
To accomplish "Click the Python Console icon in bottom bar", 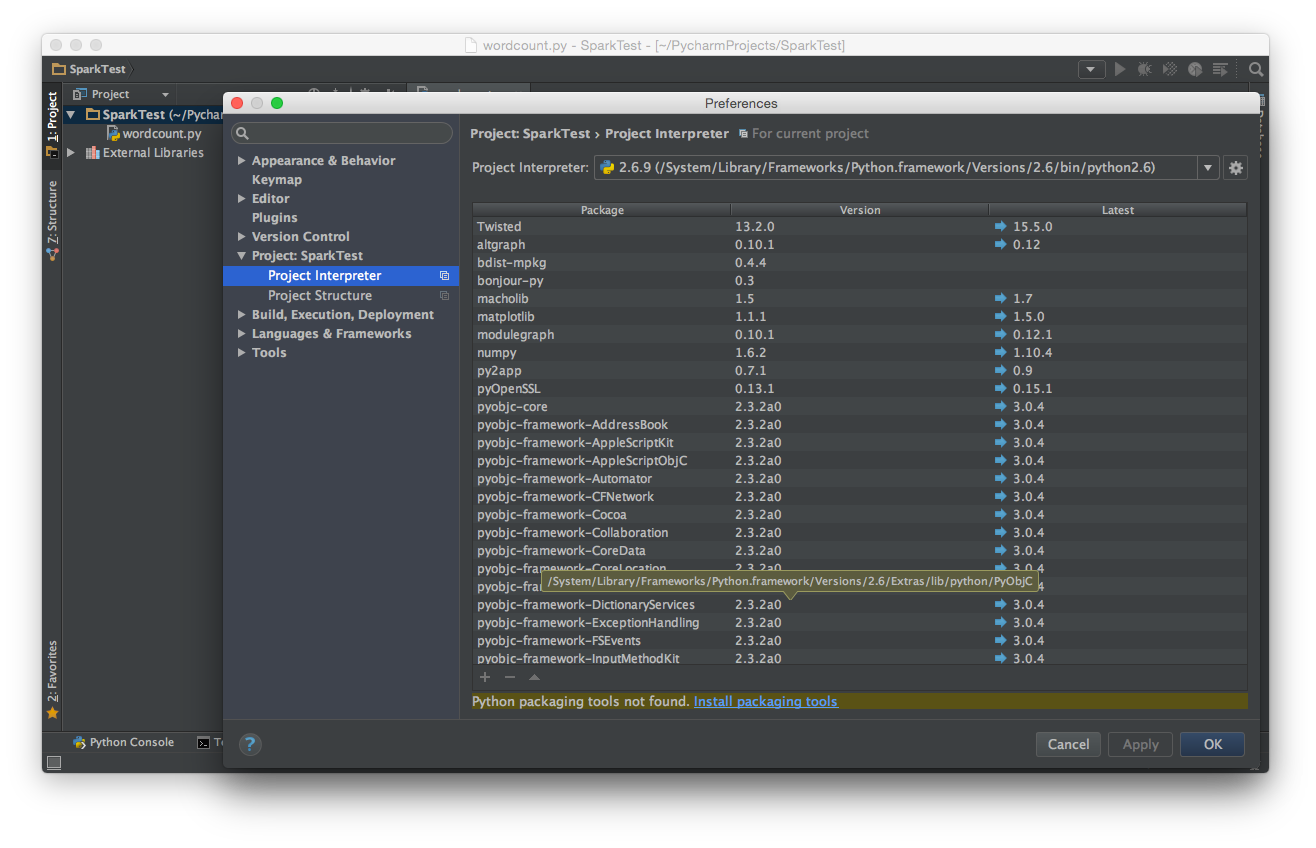I will pos(79,743).
